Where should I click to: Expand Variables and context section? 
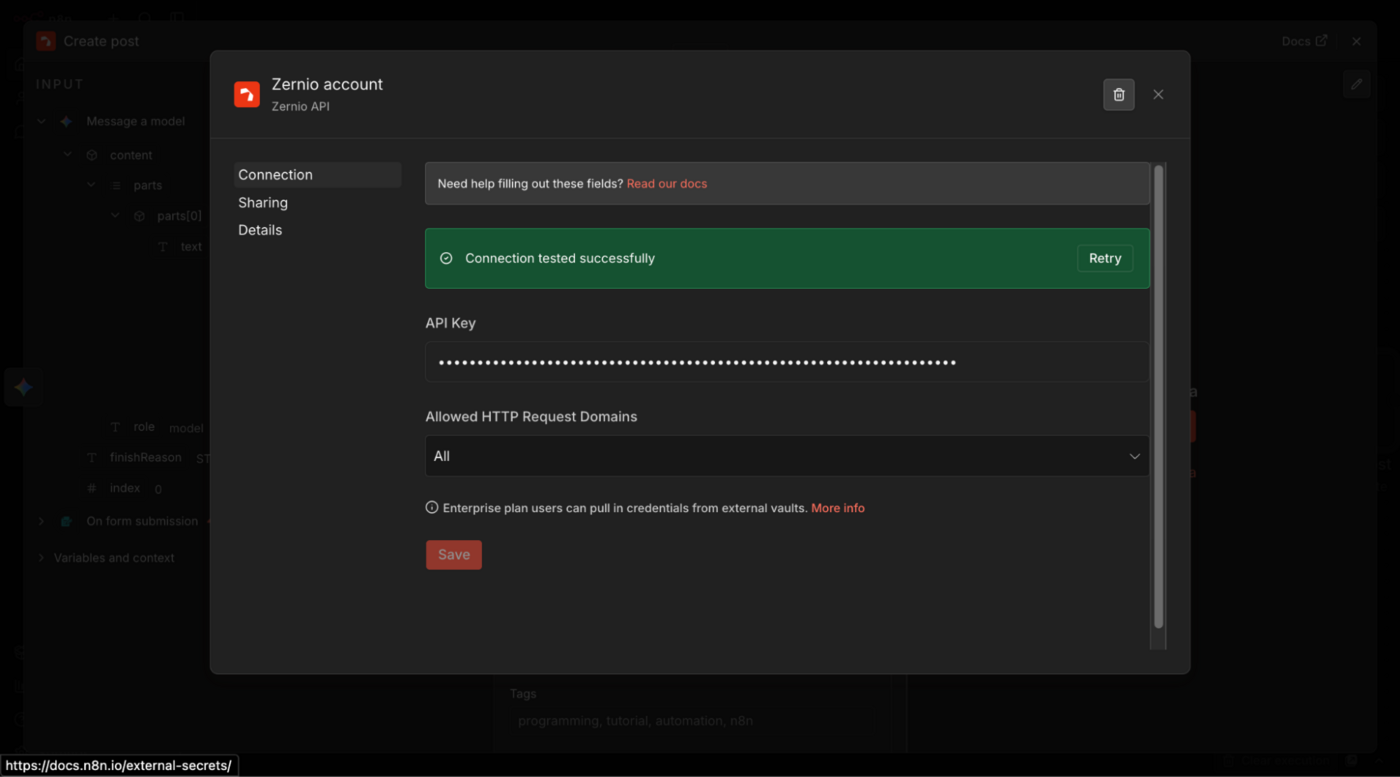pyautogui.click(x=42, y=558)
